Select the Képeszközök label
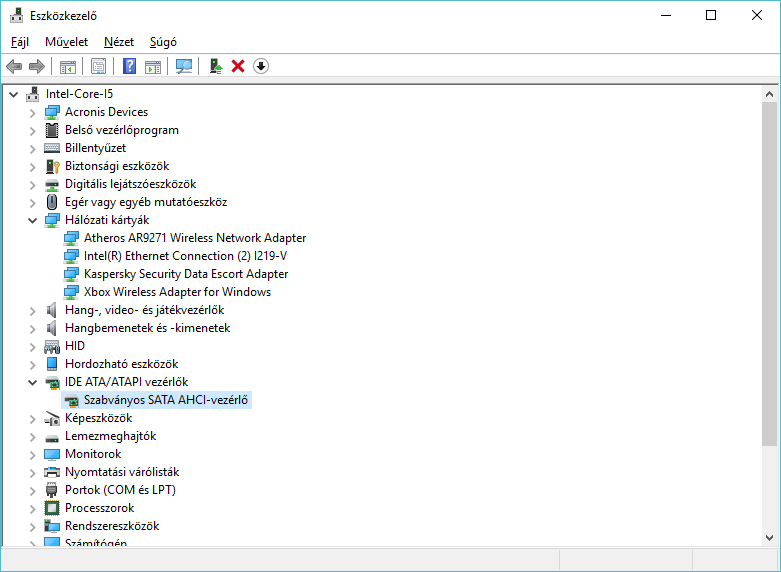 (99, 418)
